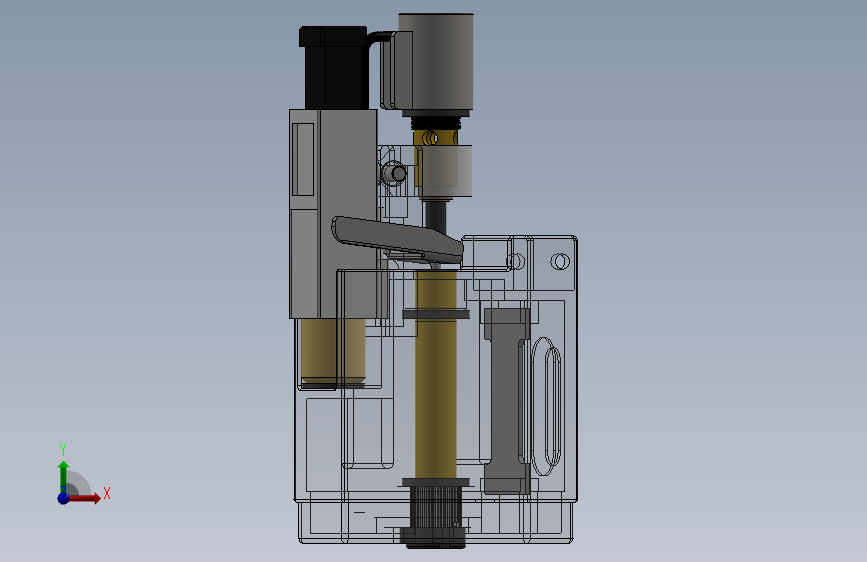Click the blue Z axis ball on triad

click(x=63, y=498)
